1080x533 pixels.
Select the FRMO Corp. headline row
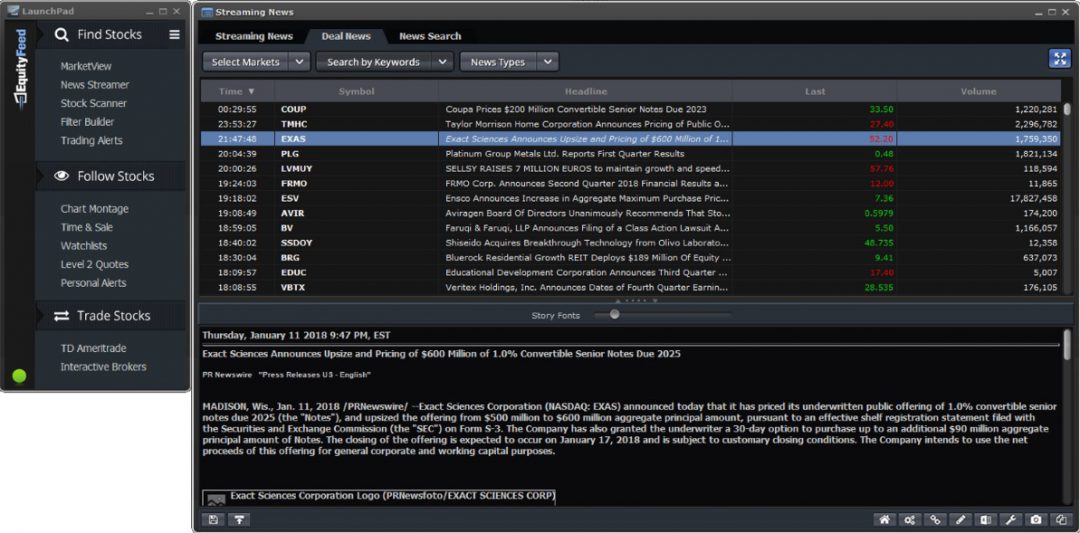631,183
